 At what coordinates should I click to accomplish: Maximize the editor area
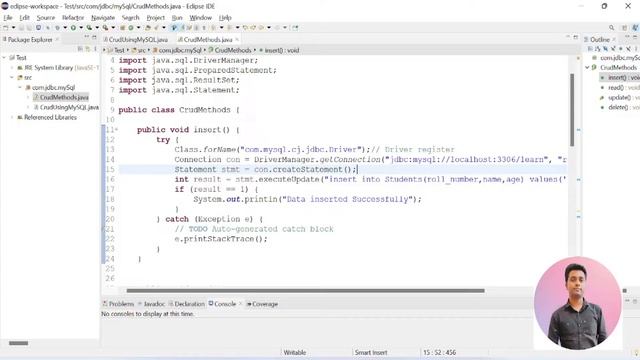pyautogui.click(x=576, y=37)
